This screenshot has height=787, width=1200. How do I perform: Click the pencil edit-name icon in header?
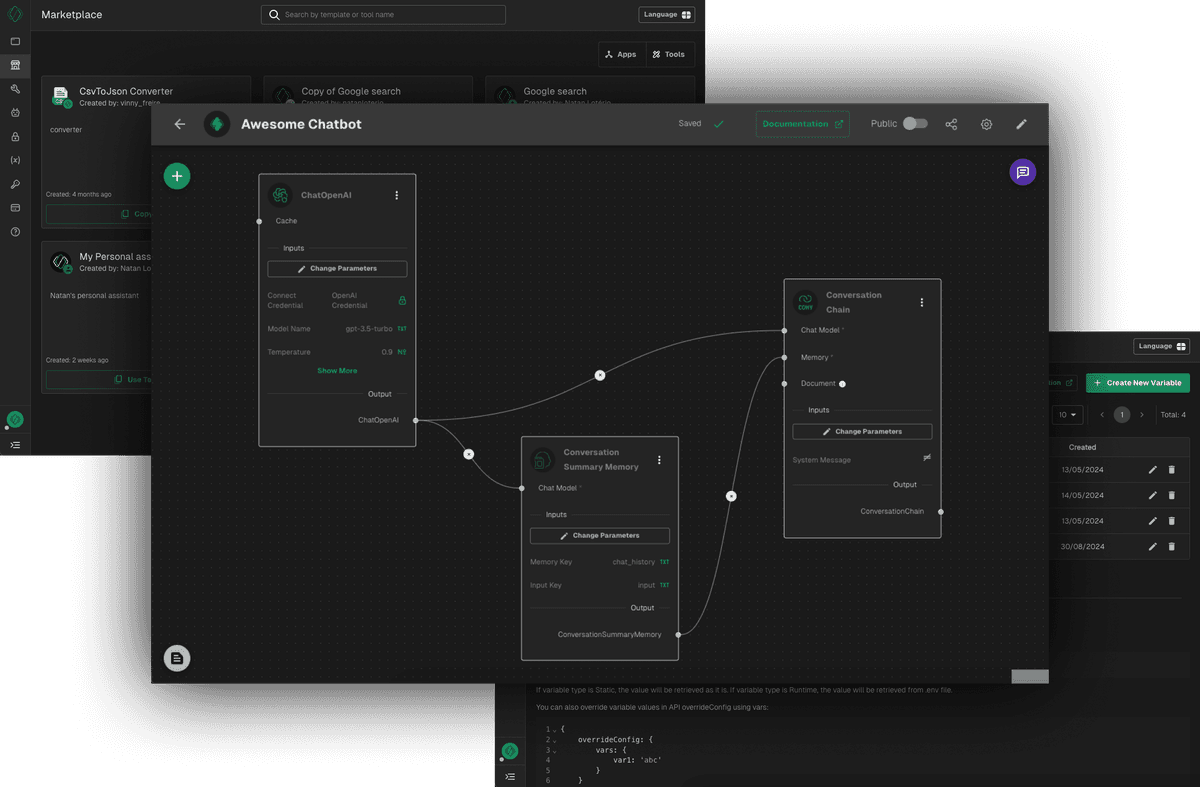tap(1021, 124)
